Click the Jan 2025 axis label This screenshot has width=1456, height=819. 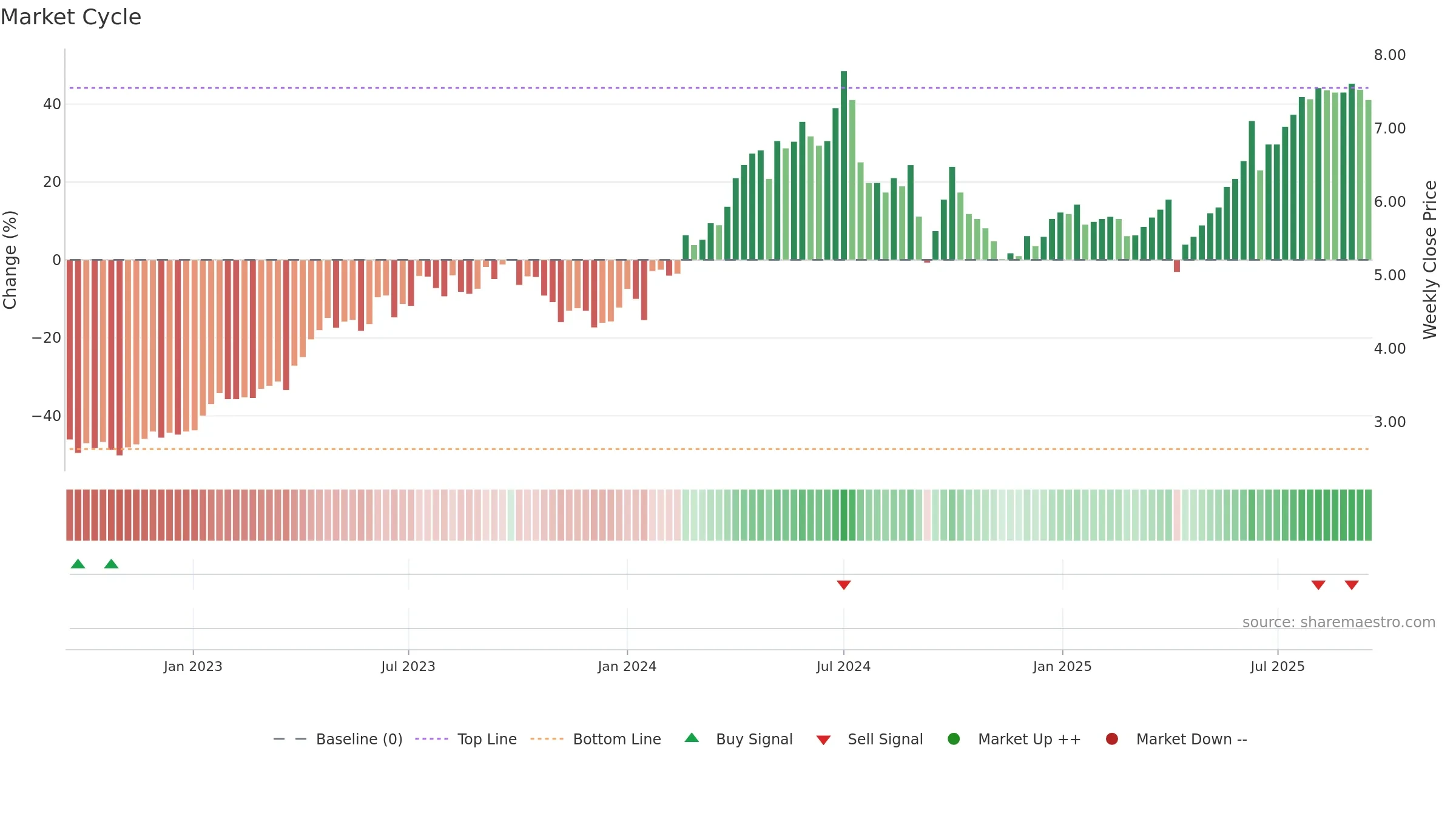[x=1062, y=666]
